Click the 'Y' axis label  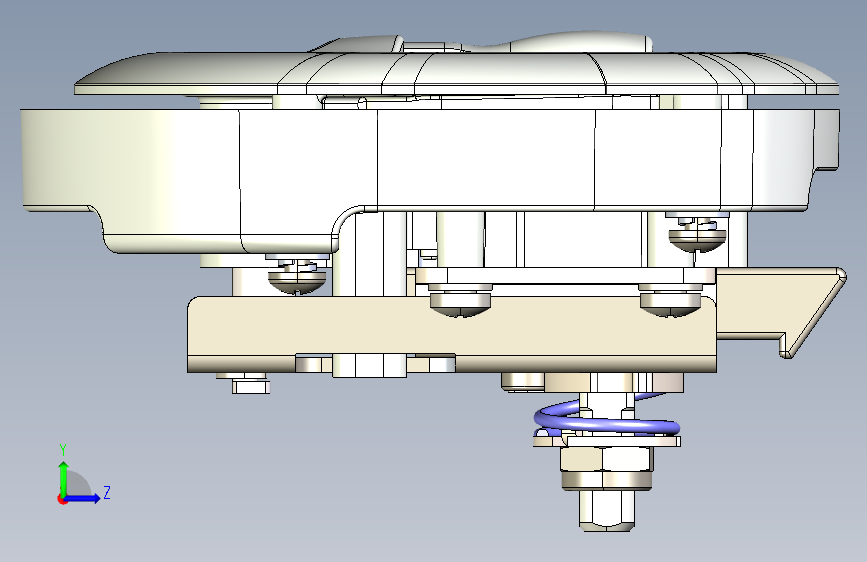(63, 450)
